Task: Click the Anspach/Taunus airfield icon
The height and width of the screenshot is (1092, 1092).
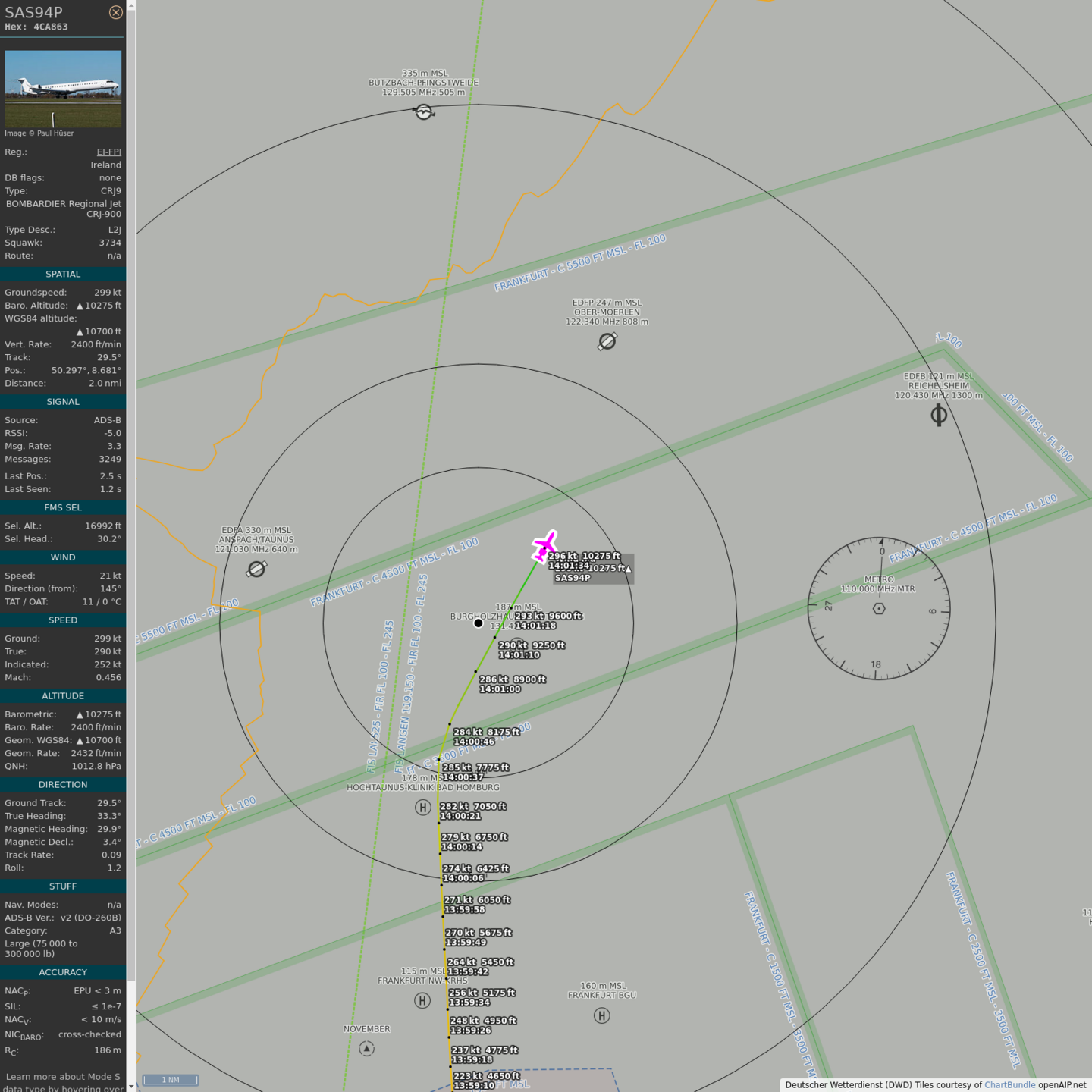Action: point(256,569)
